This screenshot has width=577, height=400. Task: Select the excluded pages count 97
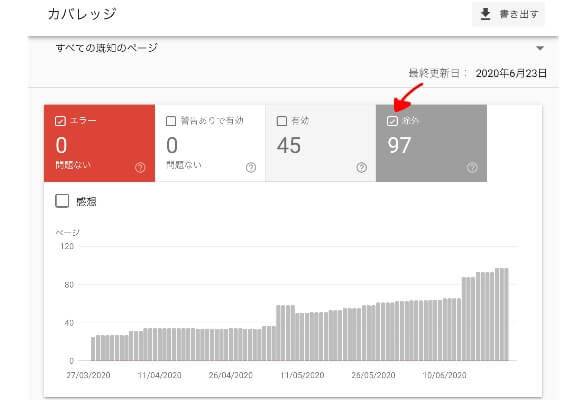tap(399, 145)
